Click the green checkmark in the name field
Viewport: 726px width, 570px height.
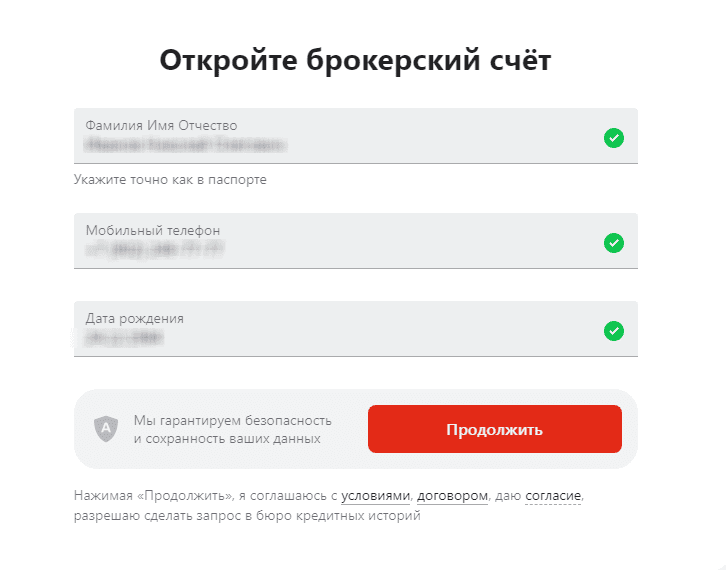point(614,138)
